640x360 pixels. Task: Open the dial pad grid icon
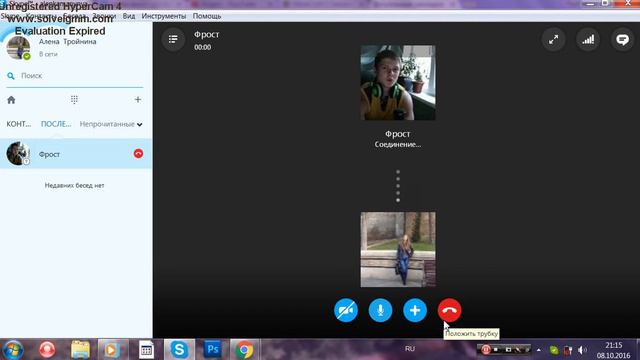tap(74, 100)
